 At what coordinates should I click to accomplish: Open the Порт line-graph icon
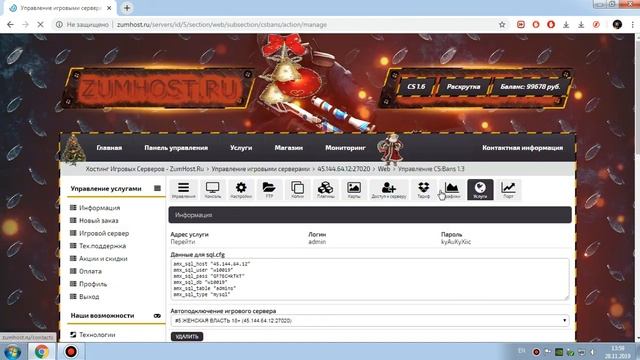click(x=508, y=190)
